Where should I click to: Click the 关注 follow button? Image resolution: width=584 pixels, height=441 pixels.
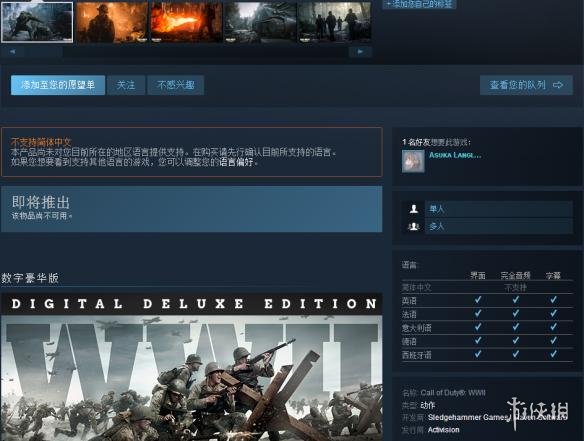126,85
